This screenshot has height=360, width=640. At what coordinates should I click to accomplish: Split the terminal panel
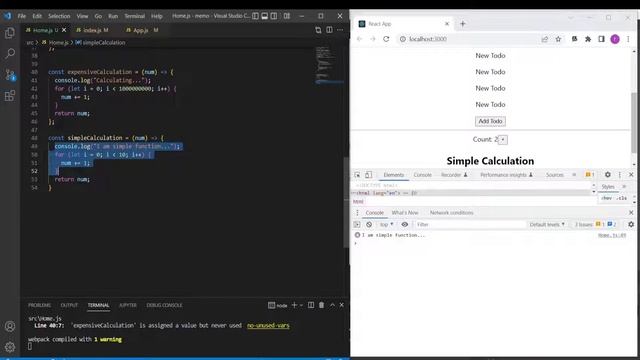(x=311, y=305)
